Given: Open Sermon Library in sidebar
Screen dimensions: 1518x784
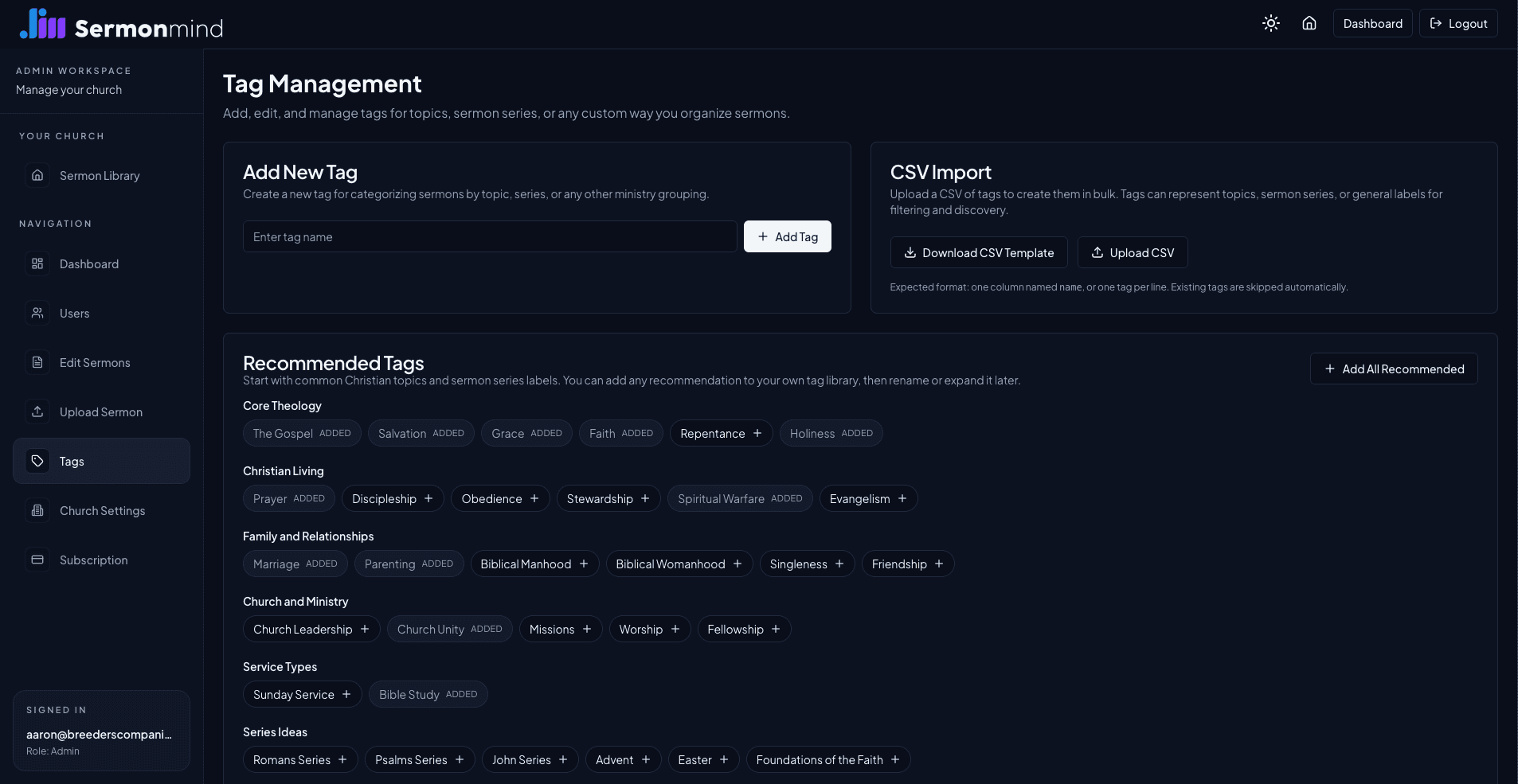Looking at the screenshot, I should (100, 175).
